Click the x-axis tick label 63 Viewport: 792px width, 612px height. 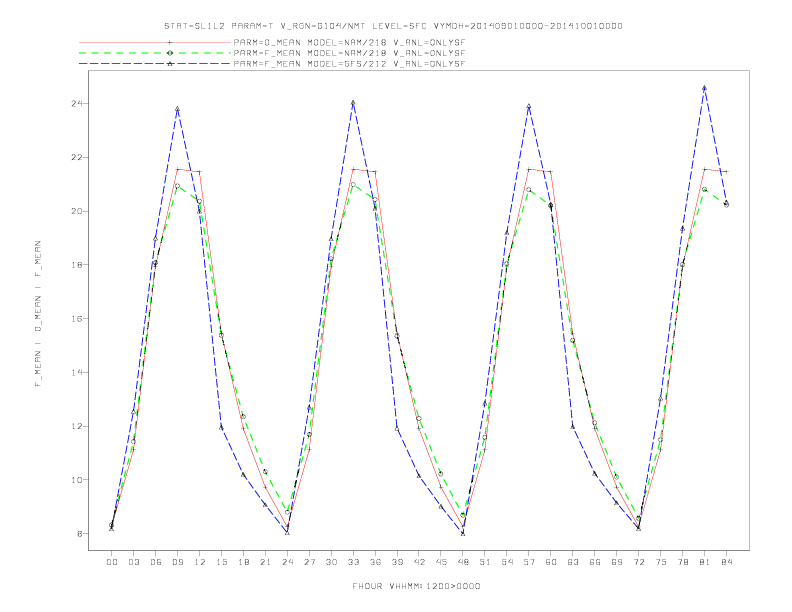(x=573, y=562)
